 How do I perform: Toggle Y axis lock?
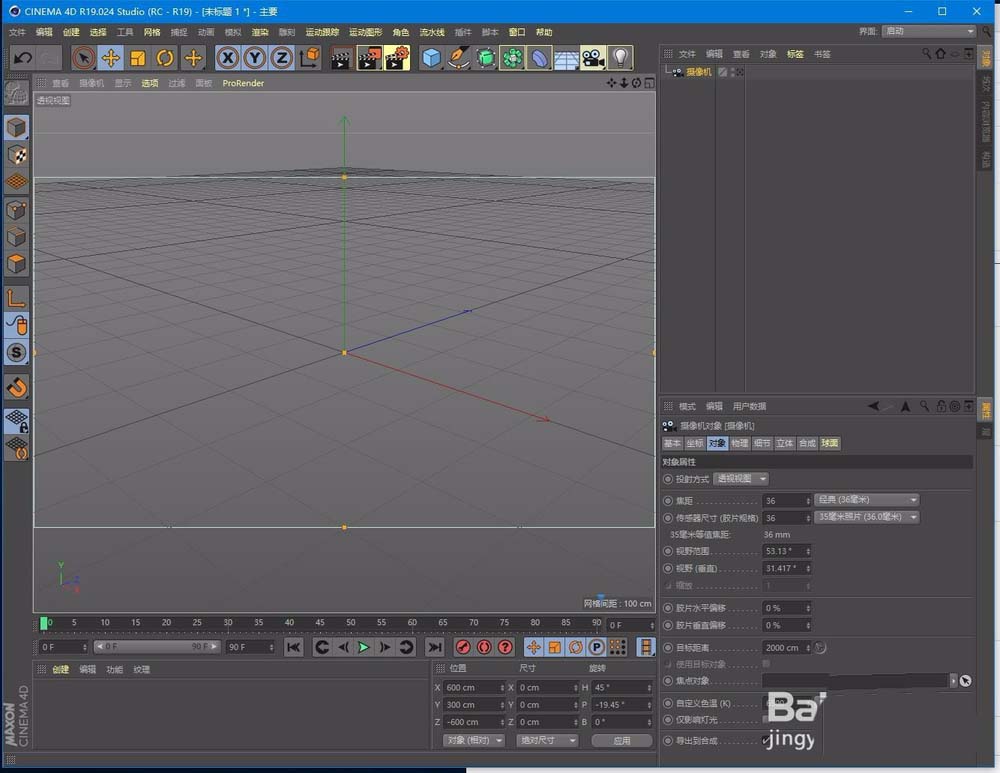coord(255,58)
